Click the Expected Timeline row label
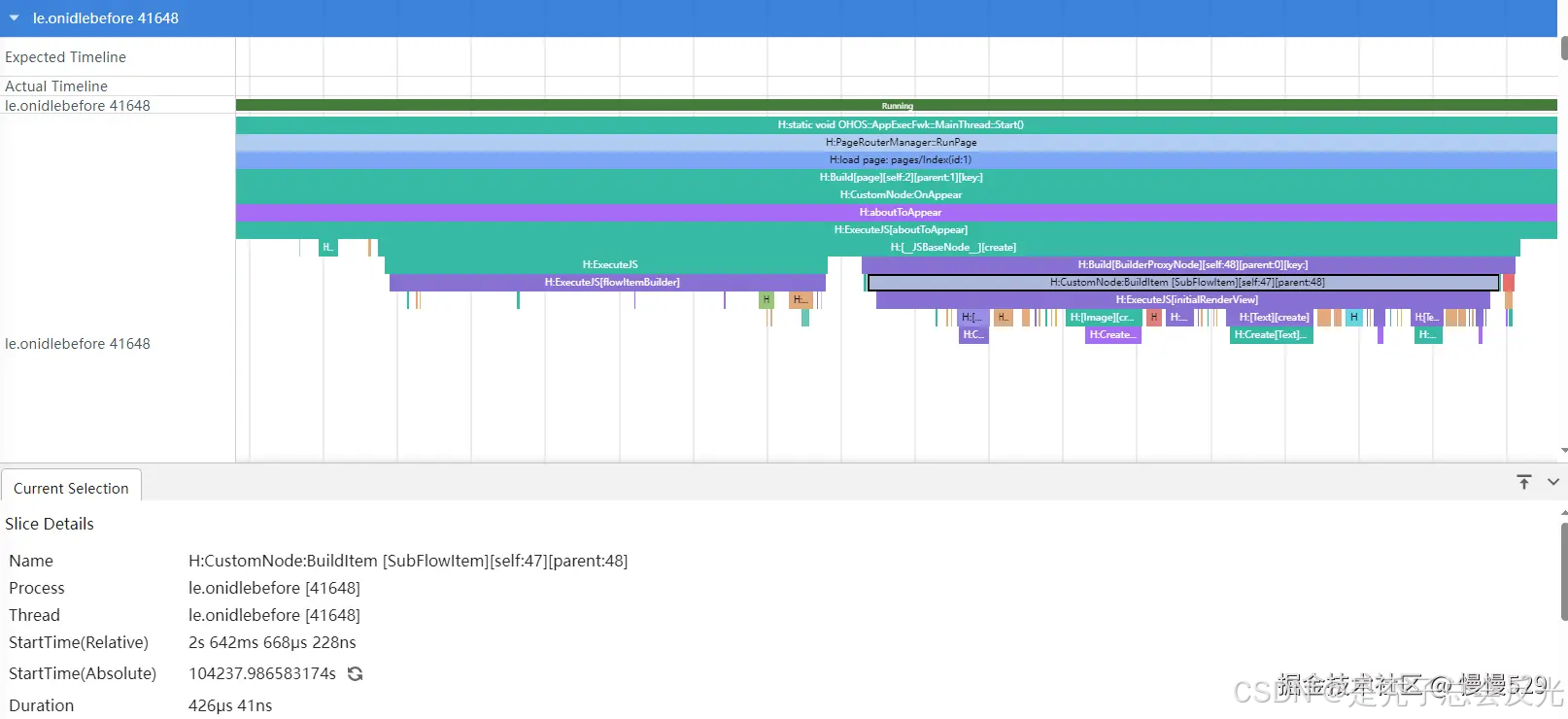 [65, 57]
